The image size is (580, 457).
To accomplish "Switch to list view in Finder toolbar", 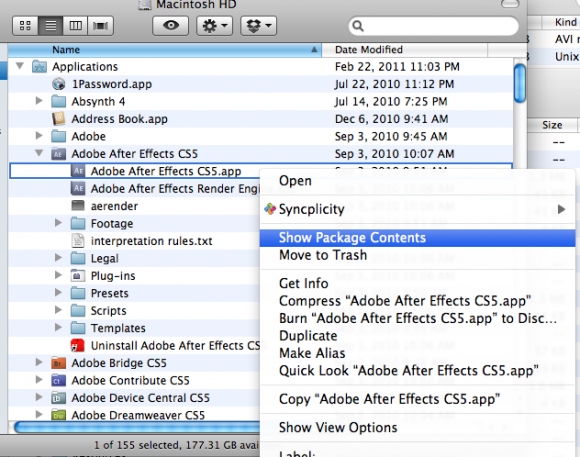I will click(x=51, y=26).
